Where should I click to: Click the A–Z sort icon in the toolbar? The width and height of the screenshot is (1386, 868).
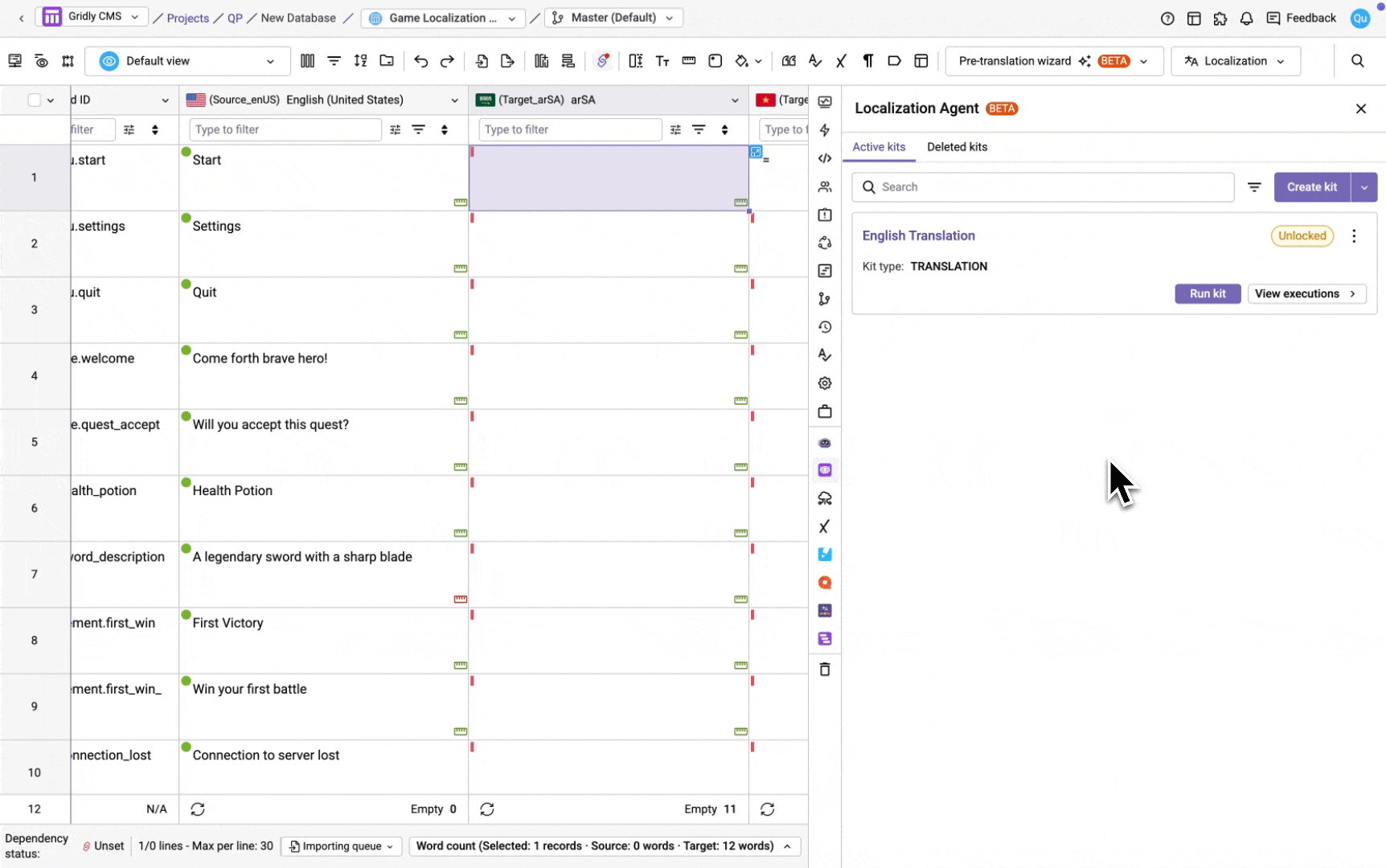click(361, 61)
